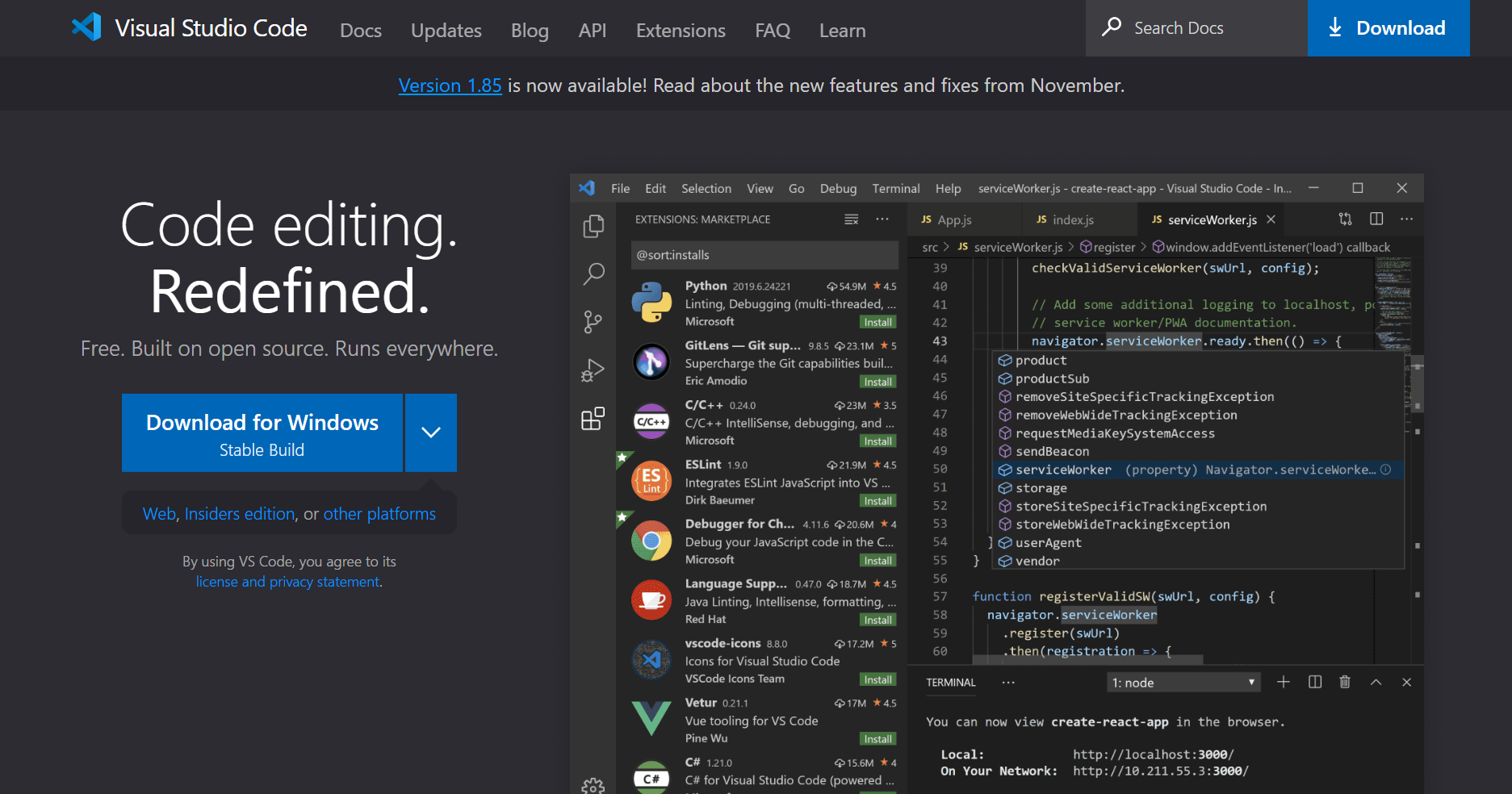
Task: Split the editor using the split icon
Action: click(1376, 219)
